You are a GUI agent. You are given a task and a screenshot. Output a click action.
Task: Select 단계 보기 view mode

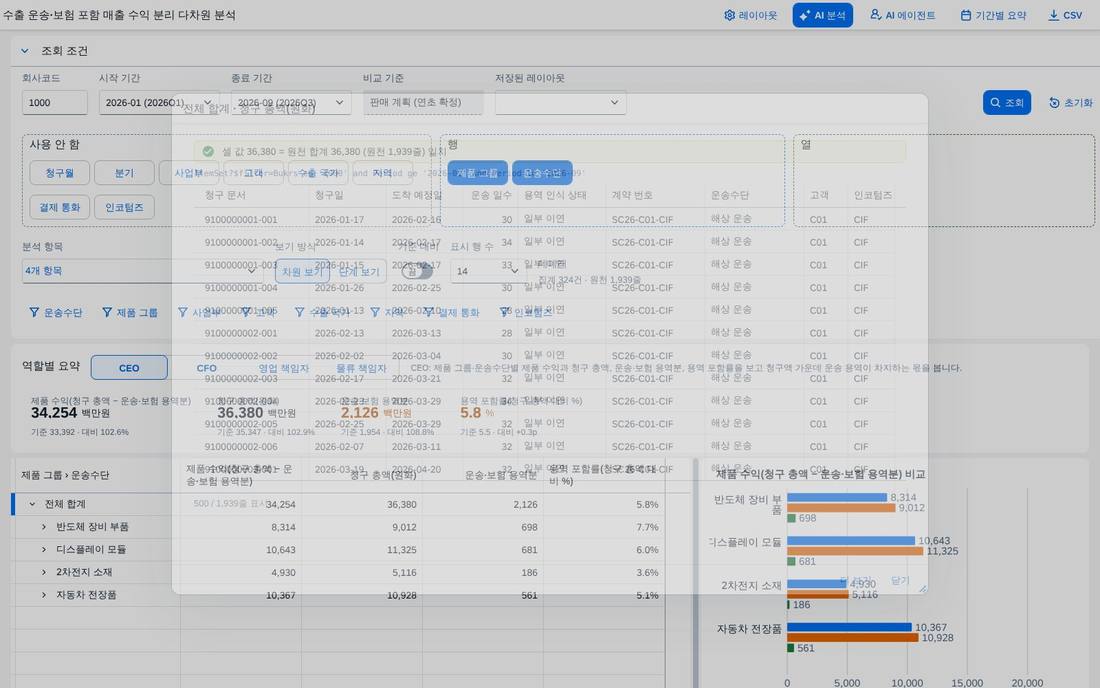click(x=359, y=271)
